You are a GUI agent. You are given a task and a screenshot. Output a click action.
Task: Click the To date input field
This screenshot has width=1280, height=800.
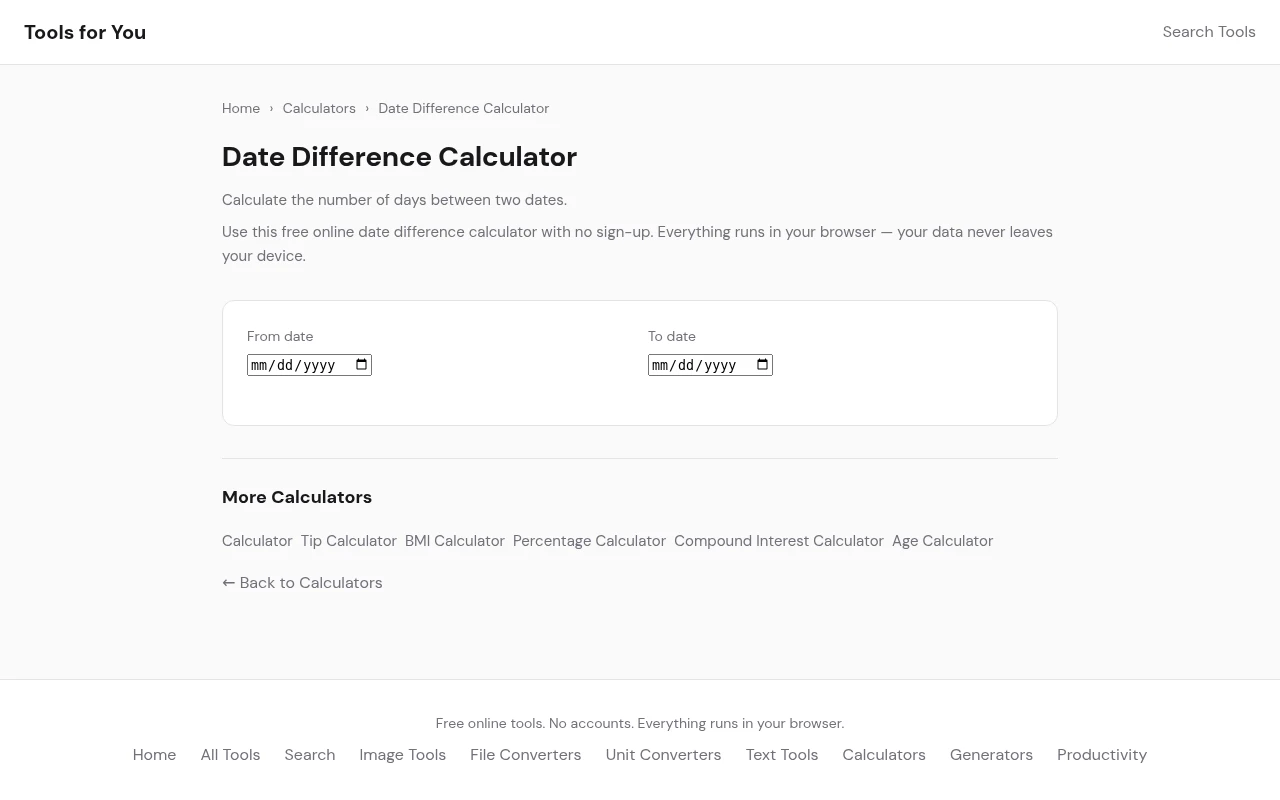(696, 365)
